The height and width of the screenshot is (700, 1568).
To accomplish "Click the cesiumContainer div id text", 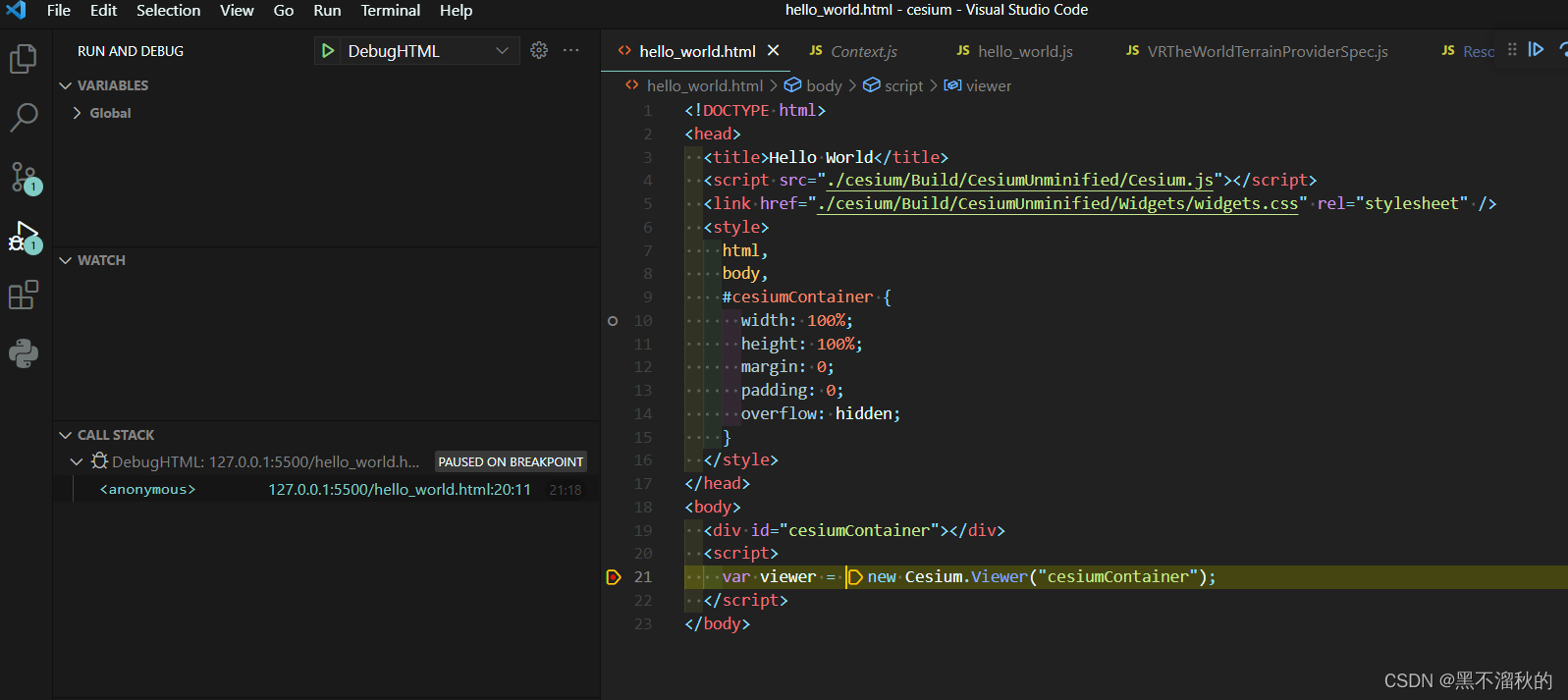I will click(859, 530).
